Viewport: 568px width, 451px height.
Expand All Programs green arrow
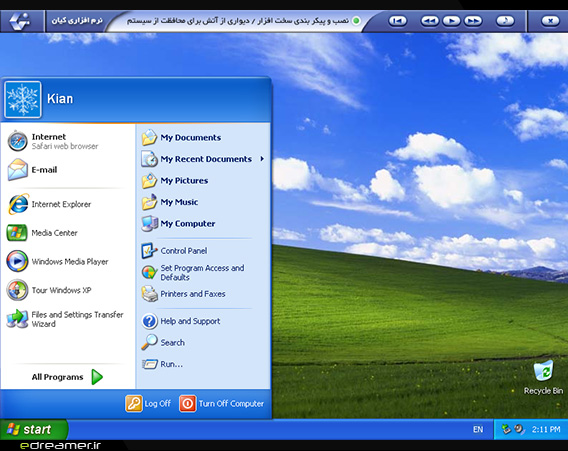(97, 377)
